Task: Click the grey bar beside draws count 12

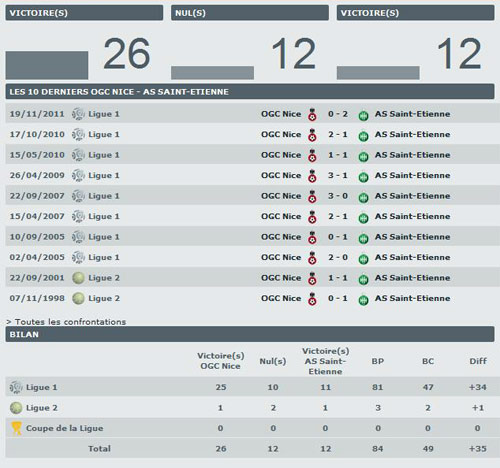Action: point(213,73)
